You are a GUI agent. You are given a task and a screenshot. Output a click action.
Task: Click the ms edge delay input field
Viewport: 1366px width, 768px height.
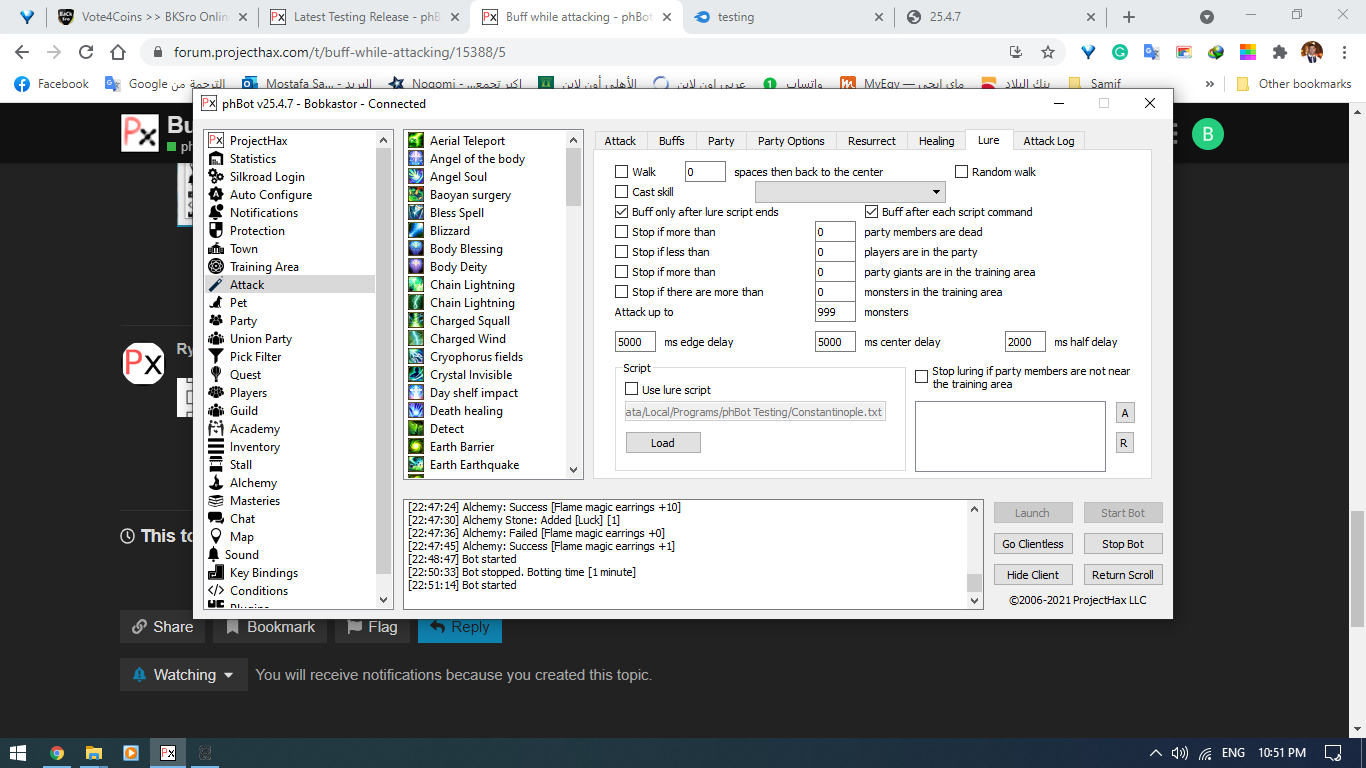635,342
